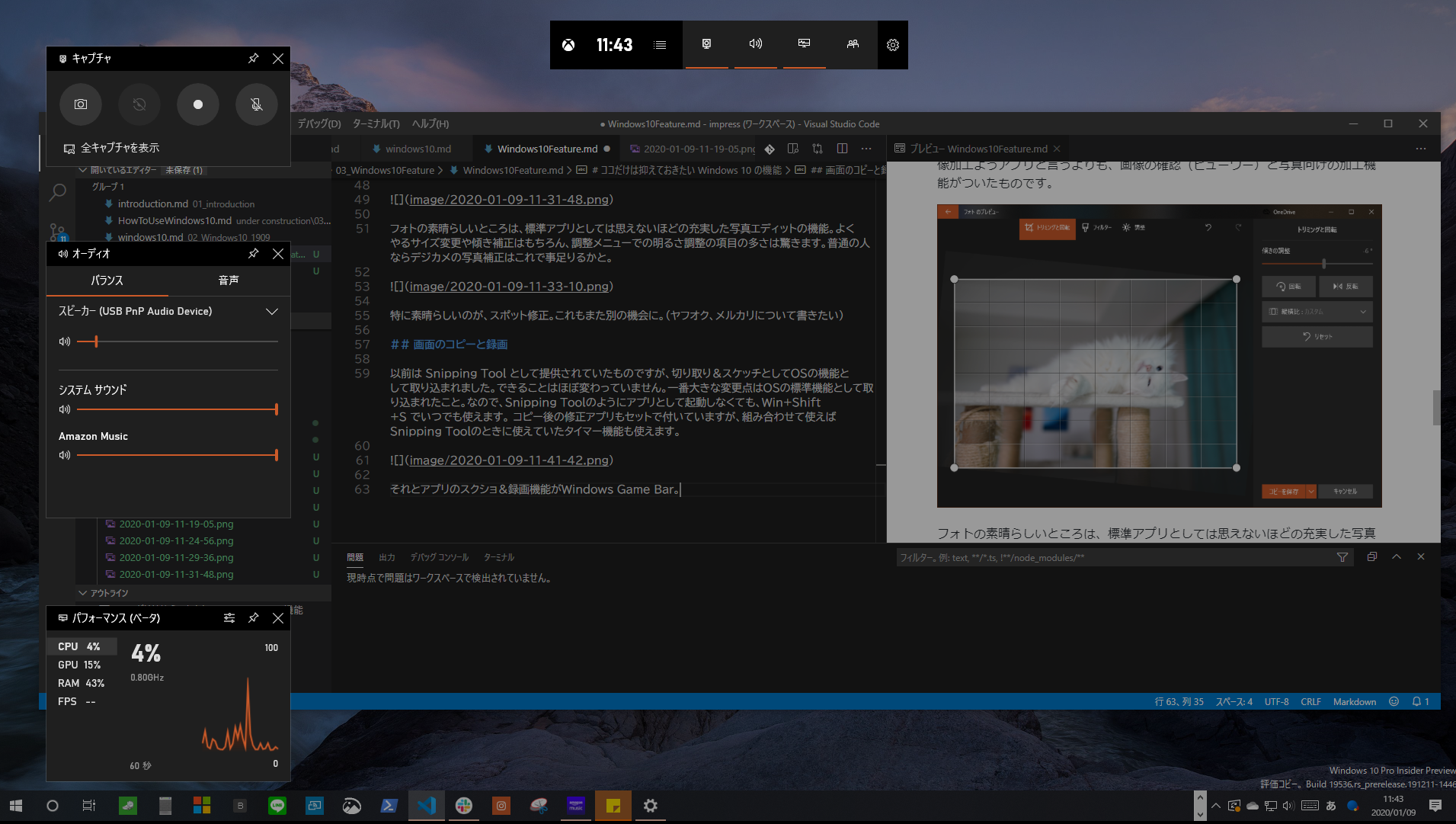Start recording with the capture record button
1456x824 pixels.
pos(198,104)
